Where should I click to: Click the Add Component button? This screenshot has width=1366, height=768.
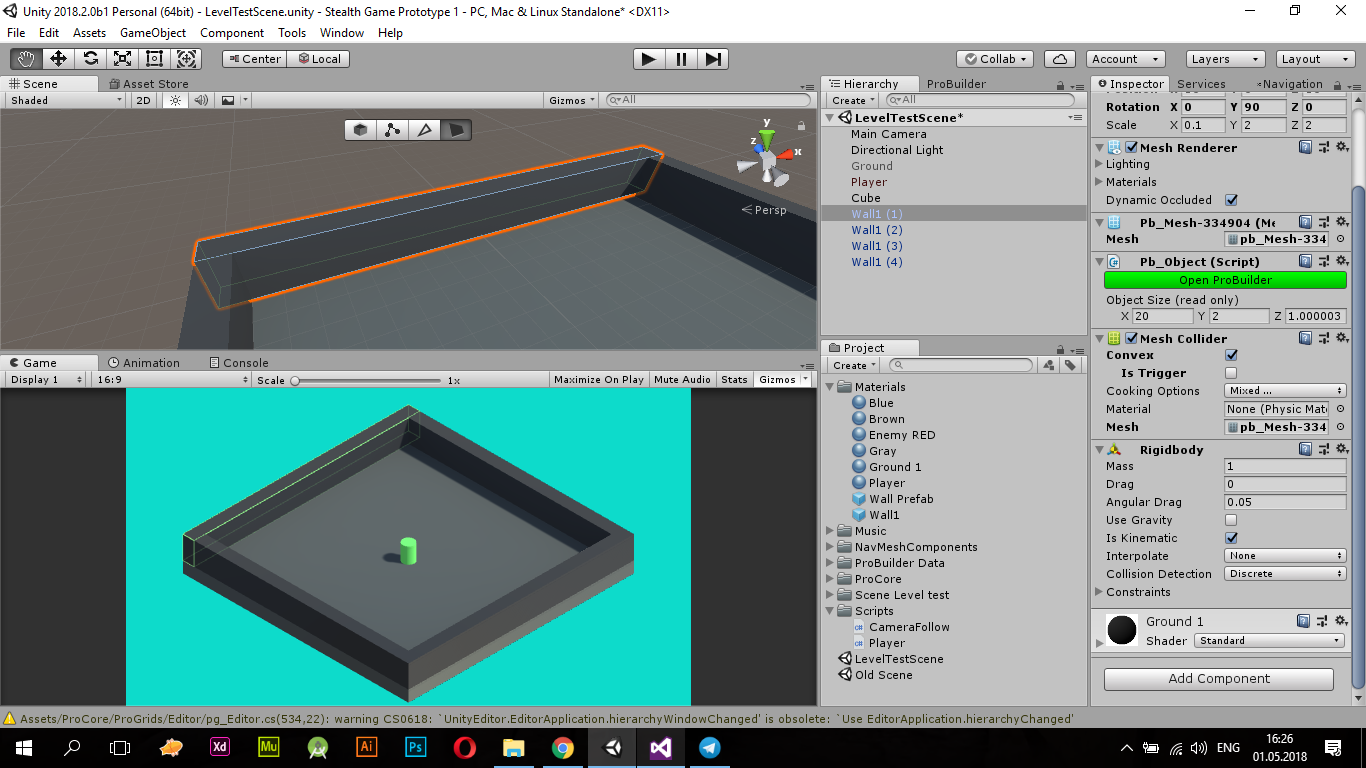[x=1219, y=679]
